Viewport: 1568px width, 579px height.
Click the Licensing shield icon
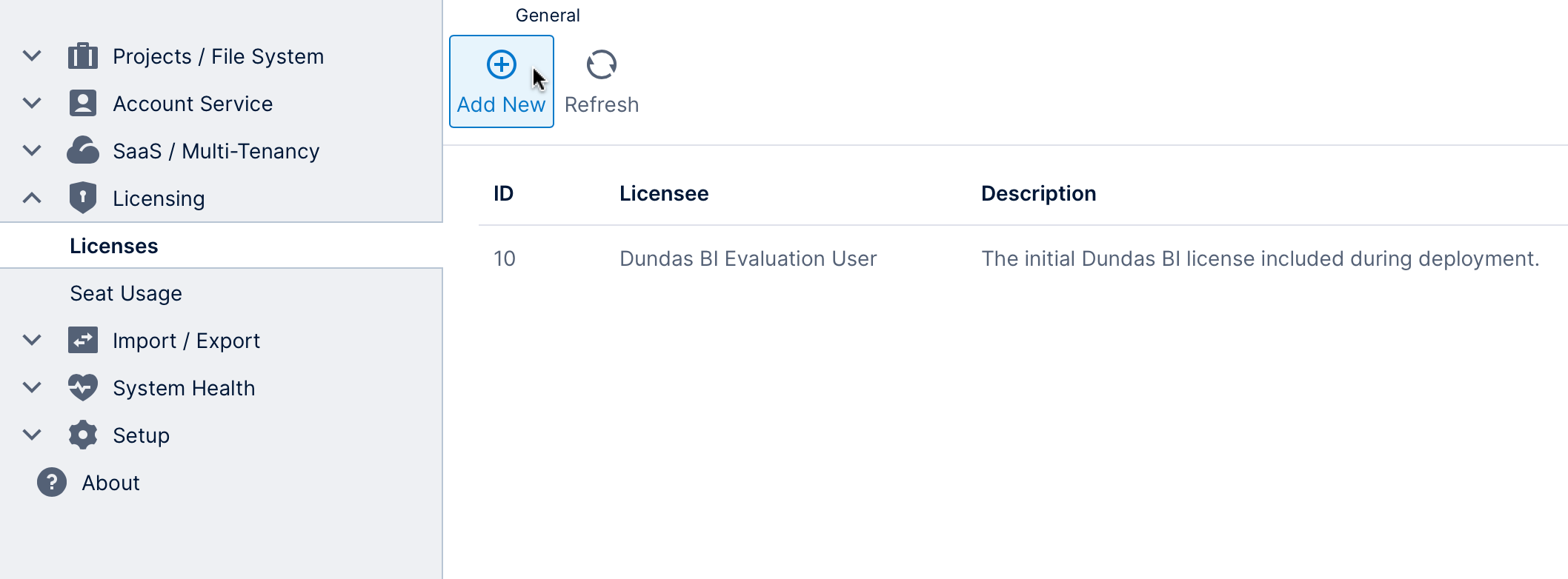coord(83,198)
